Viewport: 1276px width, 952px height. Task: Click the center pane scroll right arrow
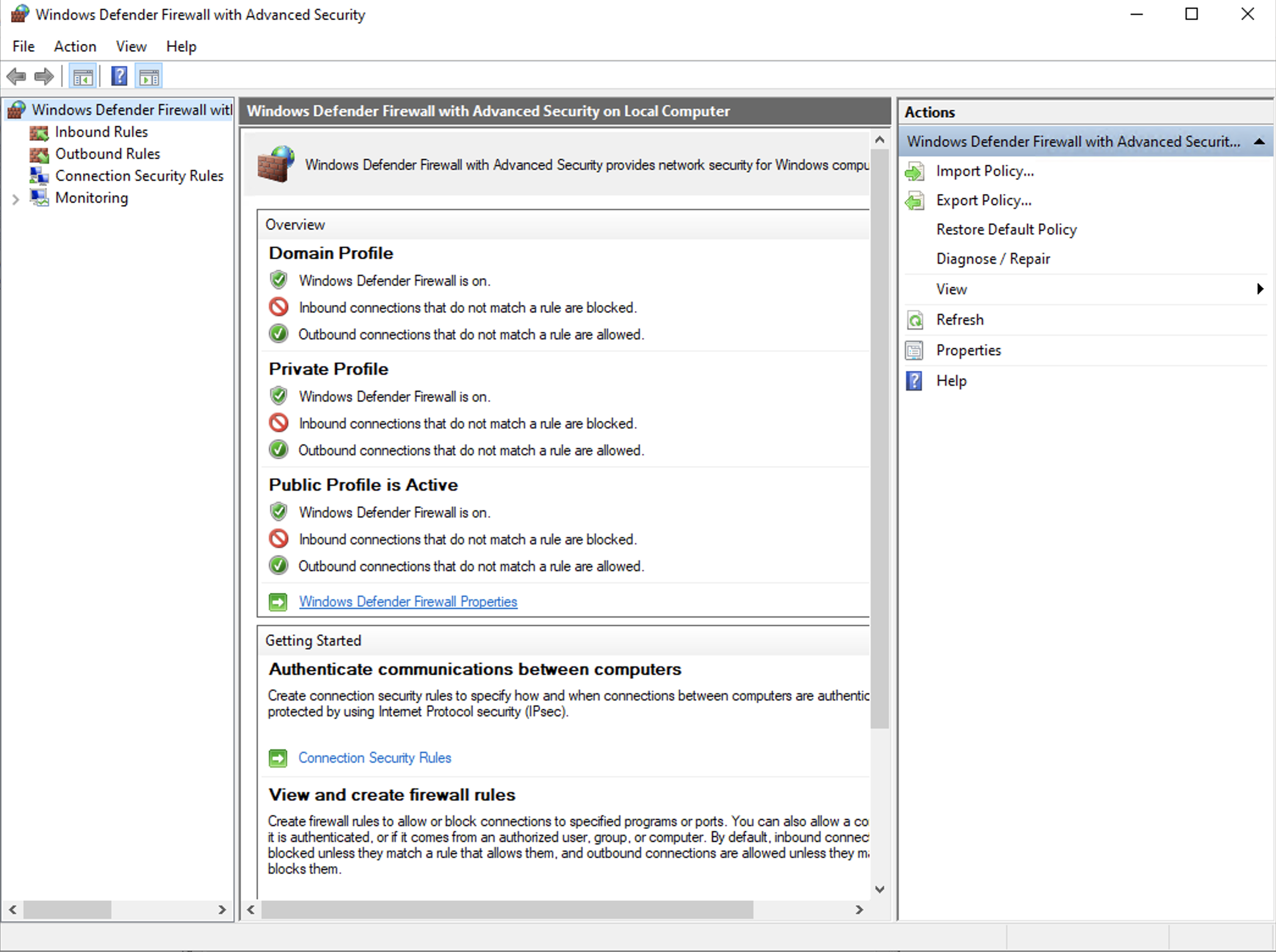tap(859, 910)
